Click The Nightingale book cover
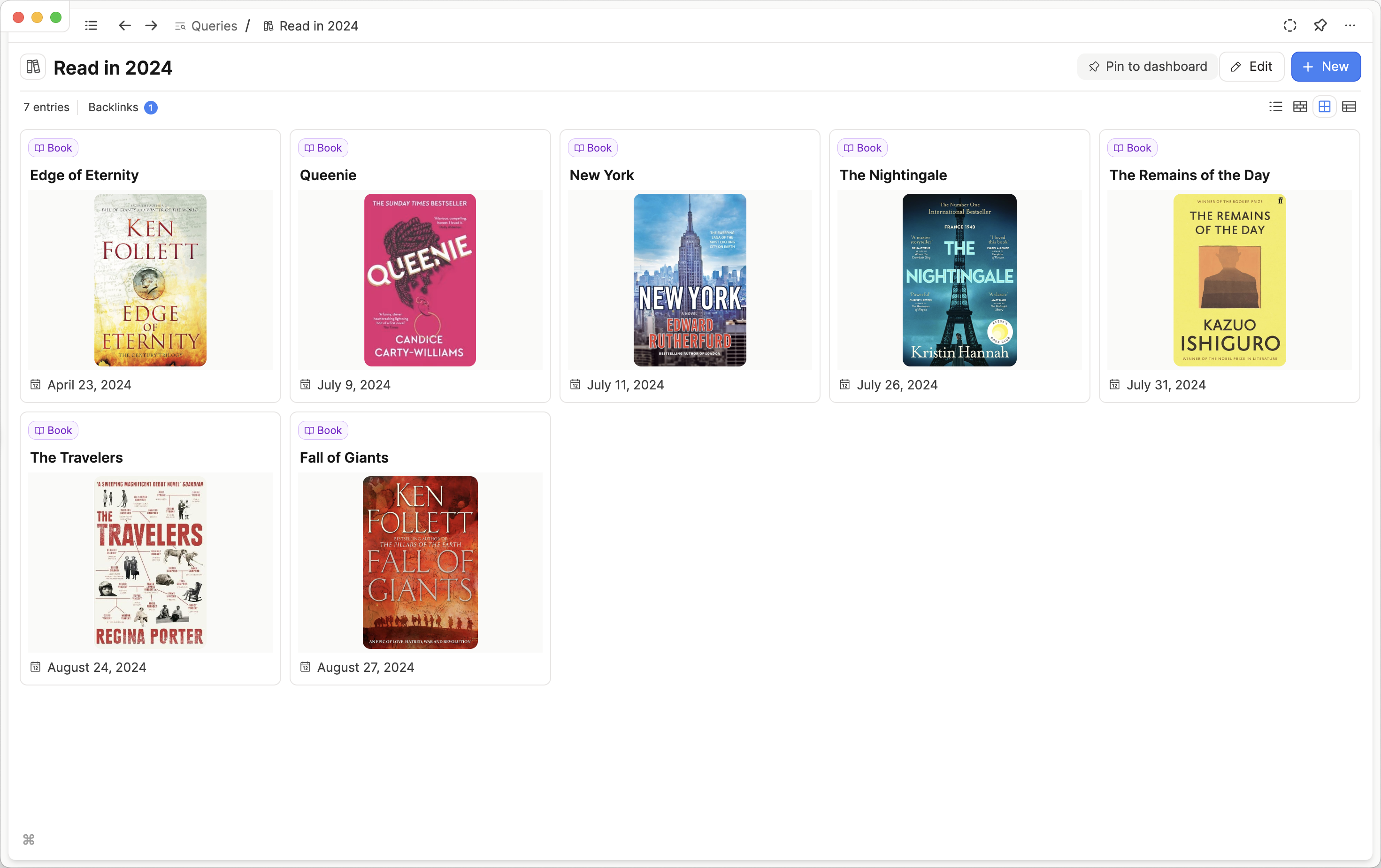This screenshot has height=868, width=1381. [x=959, y=280]
